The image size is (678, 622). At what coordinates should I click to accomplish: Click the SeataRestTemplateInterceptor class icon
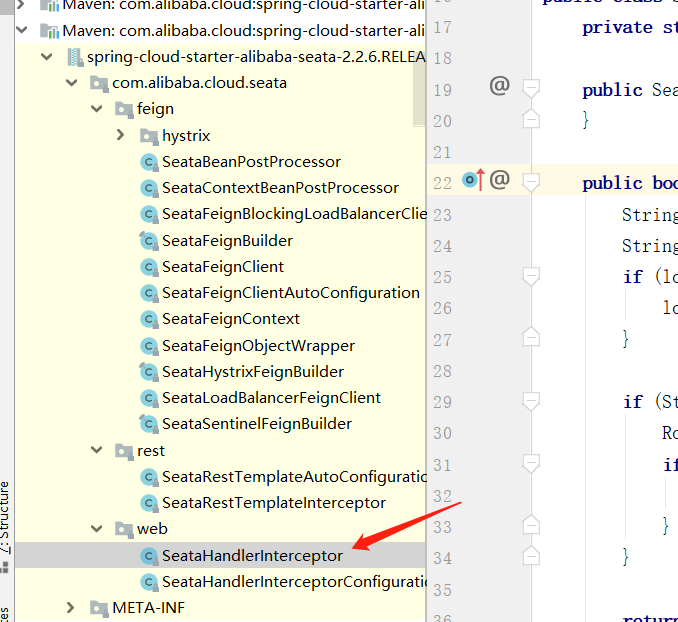[x=149, y=503]
